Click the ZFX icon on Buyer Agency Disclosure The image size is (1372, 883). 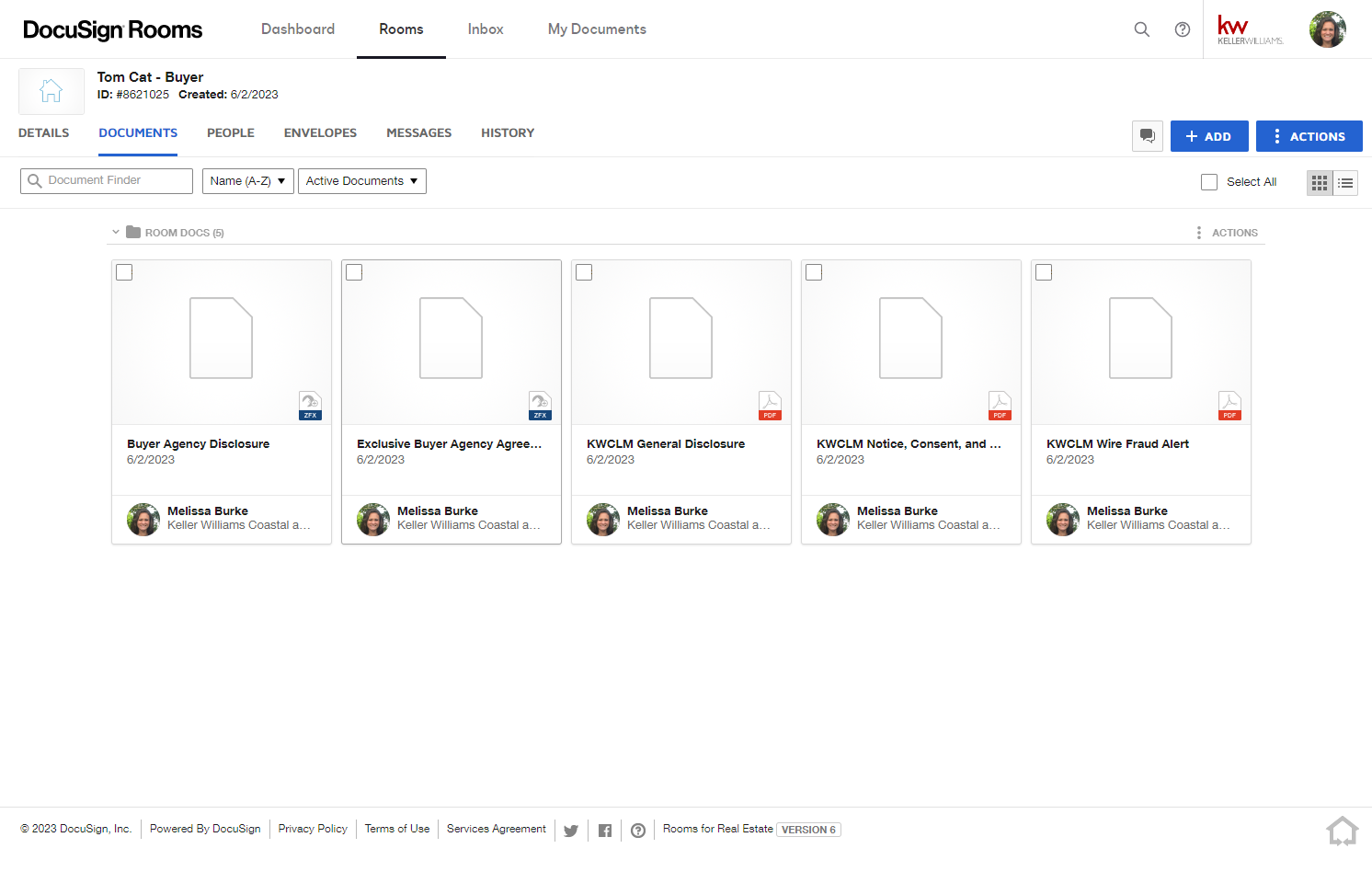[x=310, y=406]
